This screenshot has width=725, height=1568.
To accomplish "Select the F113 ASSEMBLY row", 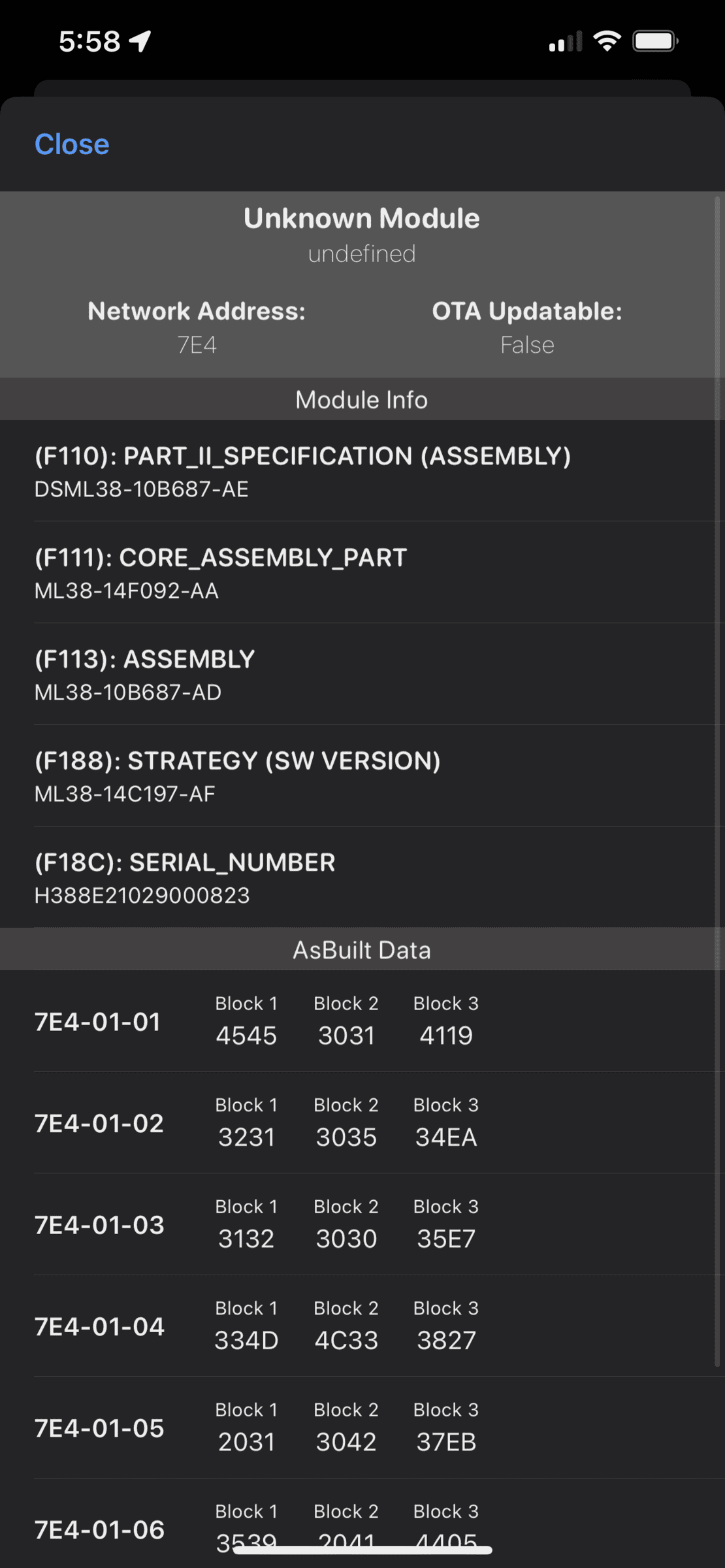I will pyautogui.click(x=145, y=674).
